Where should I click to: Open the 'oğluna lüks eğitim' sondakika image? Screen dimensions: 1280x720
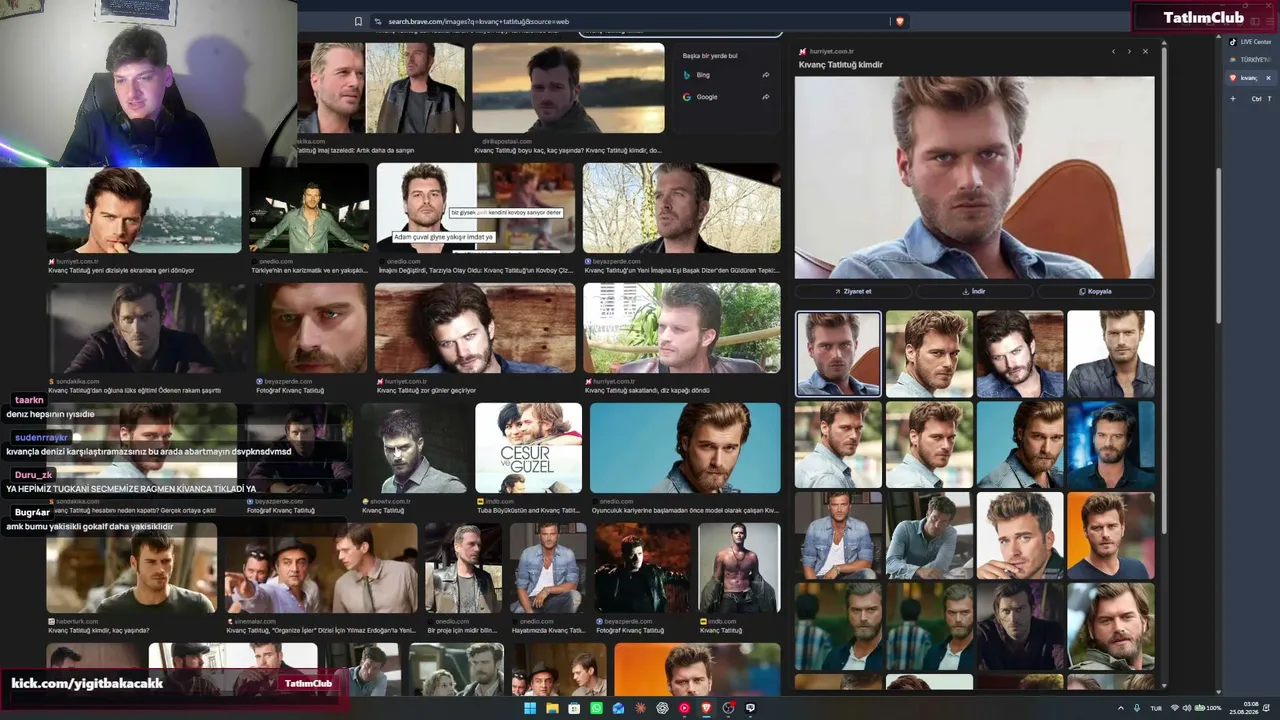(x=146, y=328)
